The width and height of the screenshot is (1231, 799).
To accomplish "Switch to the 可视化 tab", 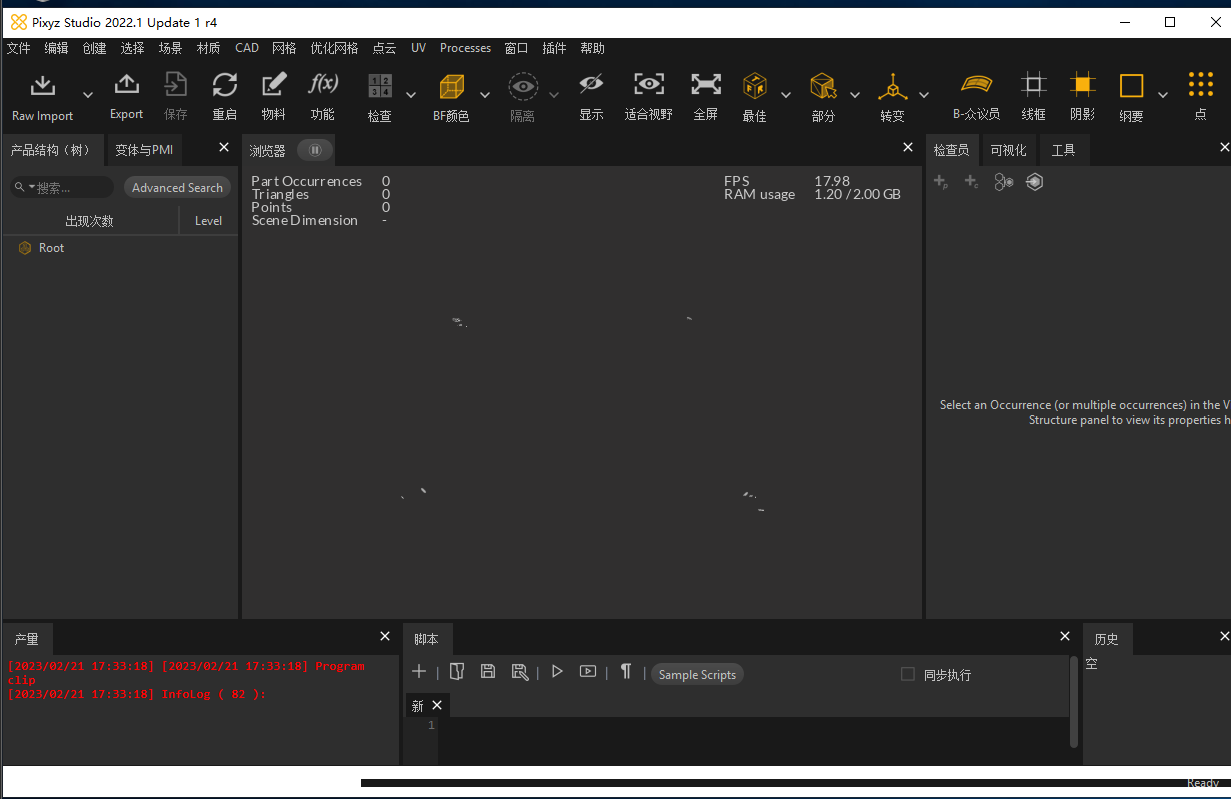I will pos(1008,150).
